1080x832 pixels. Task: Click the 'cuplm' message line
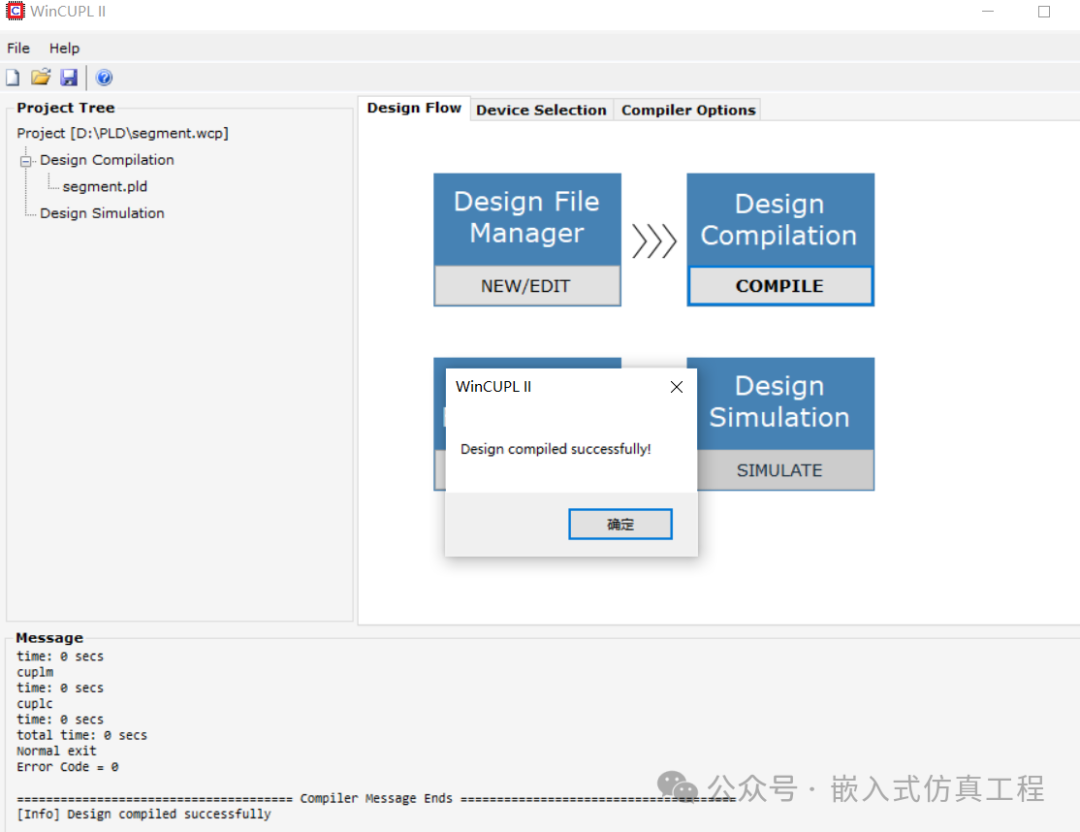(35, 672)
